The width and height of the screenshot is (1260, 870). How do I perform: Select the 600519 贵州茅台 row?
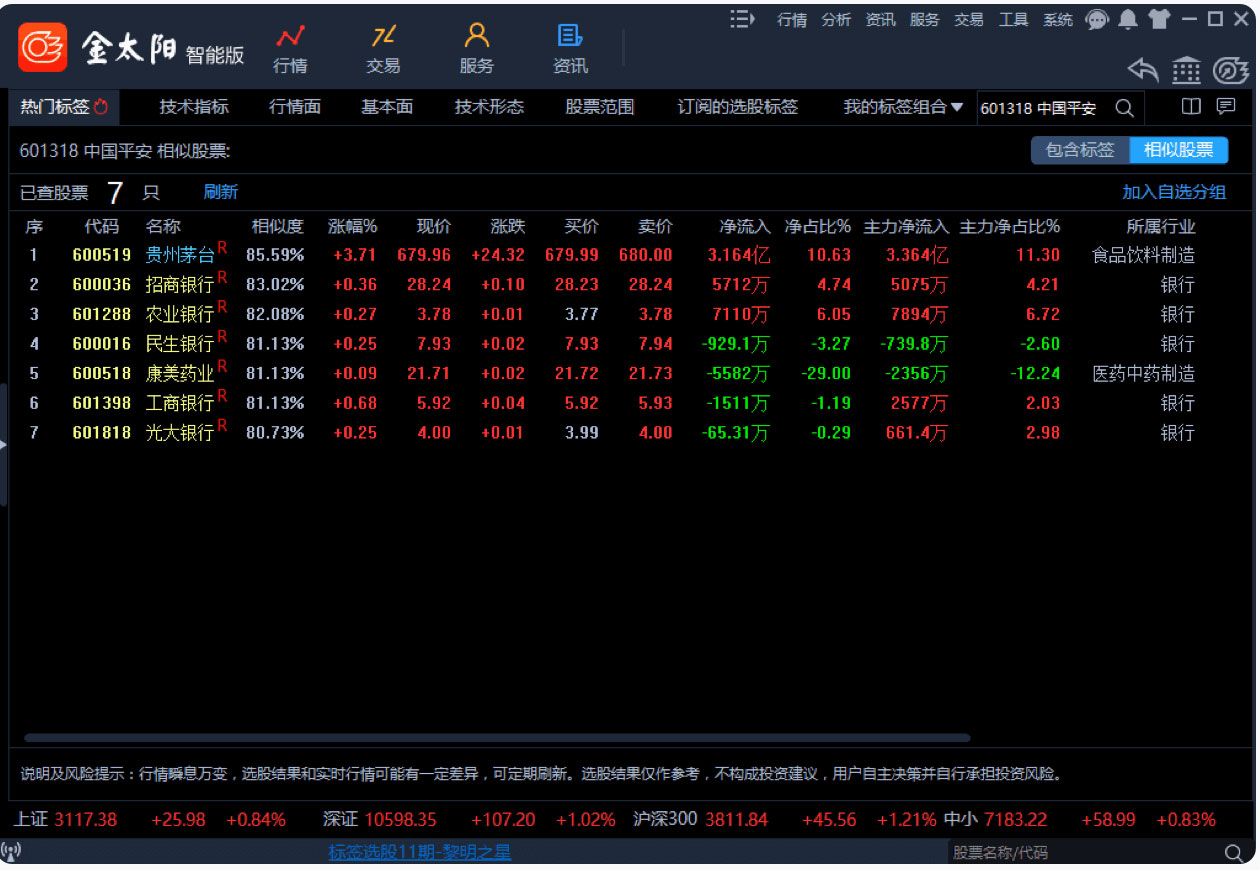(x=630, y=255)
